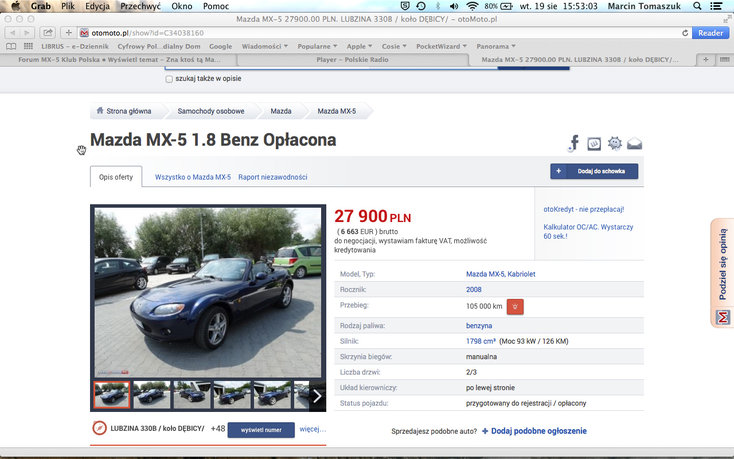
Task: Select the second gallery thumbnail
Action: [x=152, y=394]
